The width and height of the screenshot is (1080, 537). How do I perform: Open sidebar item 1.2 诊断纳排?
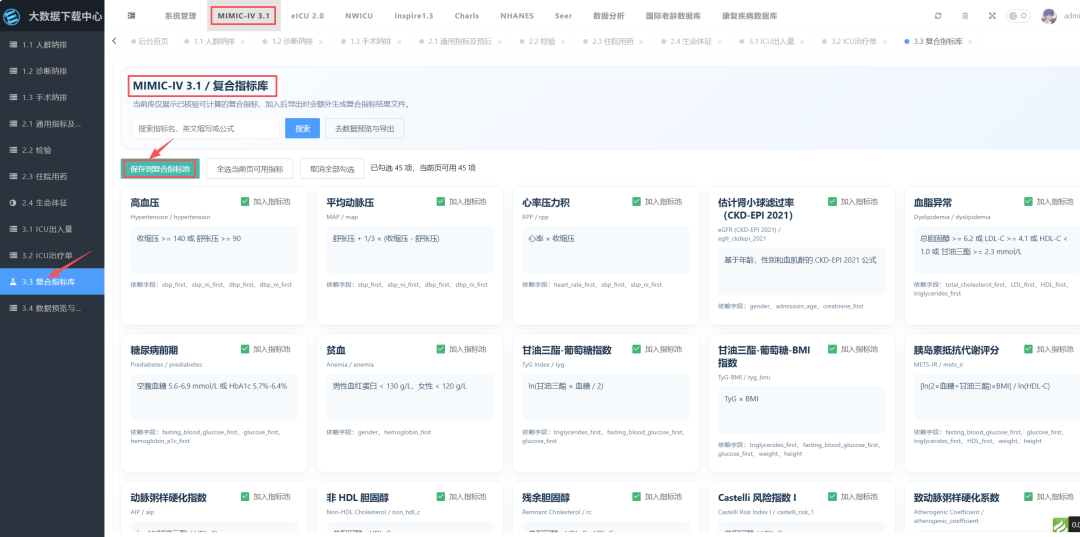52,71
